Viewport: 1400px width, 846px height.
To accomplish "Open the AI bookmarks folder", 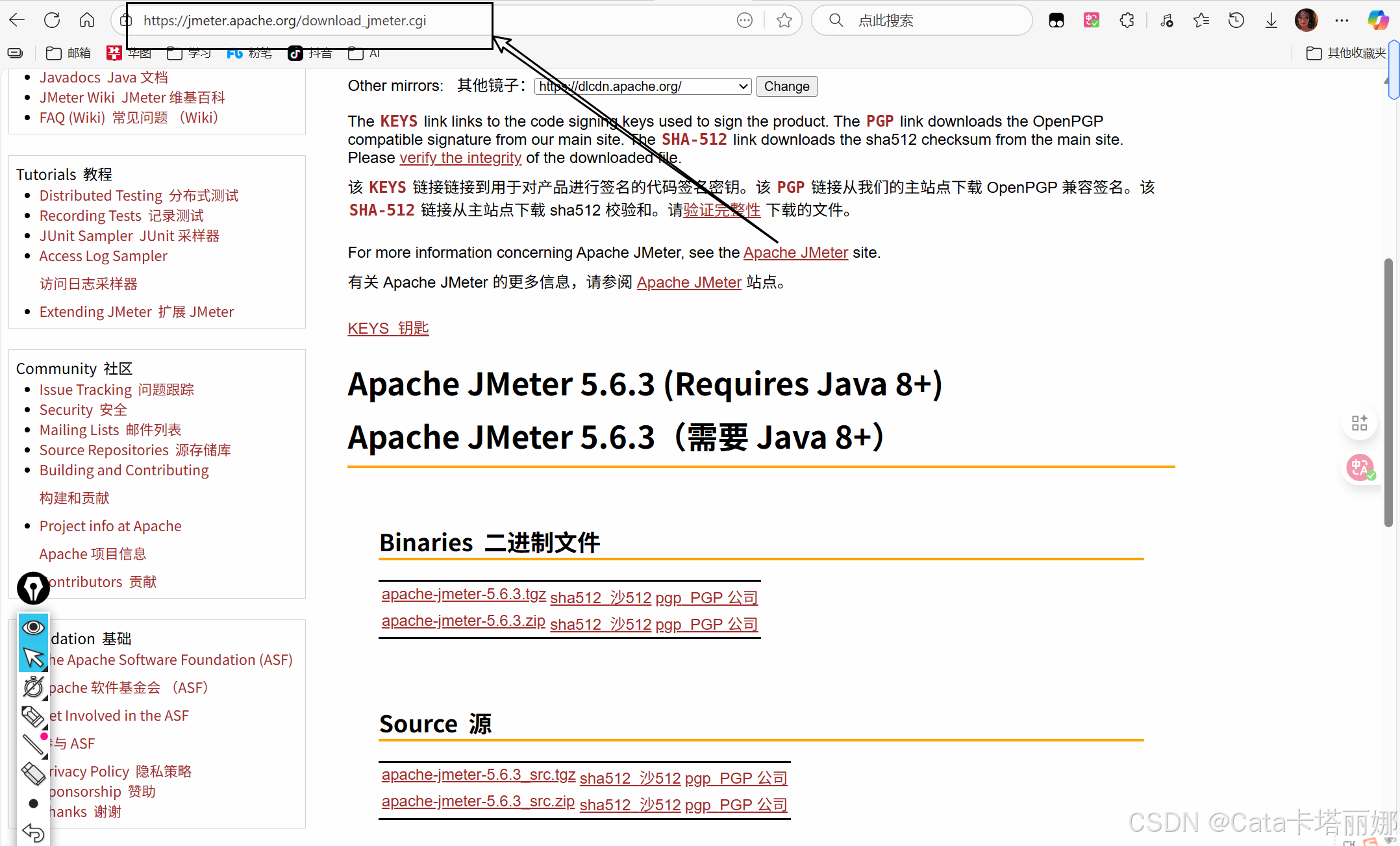I will click(364, 53).
